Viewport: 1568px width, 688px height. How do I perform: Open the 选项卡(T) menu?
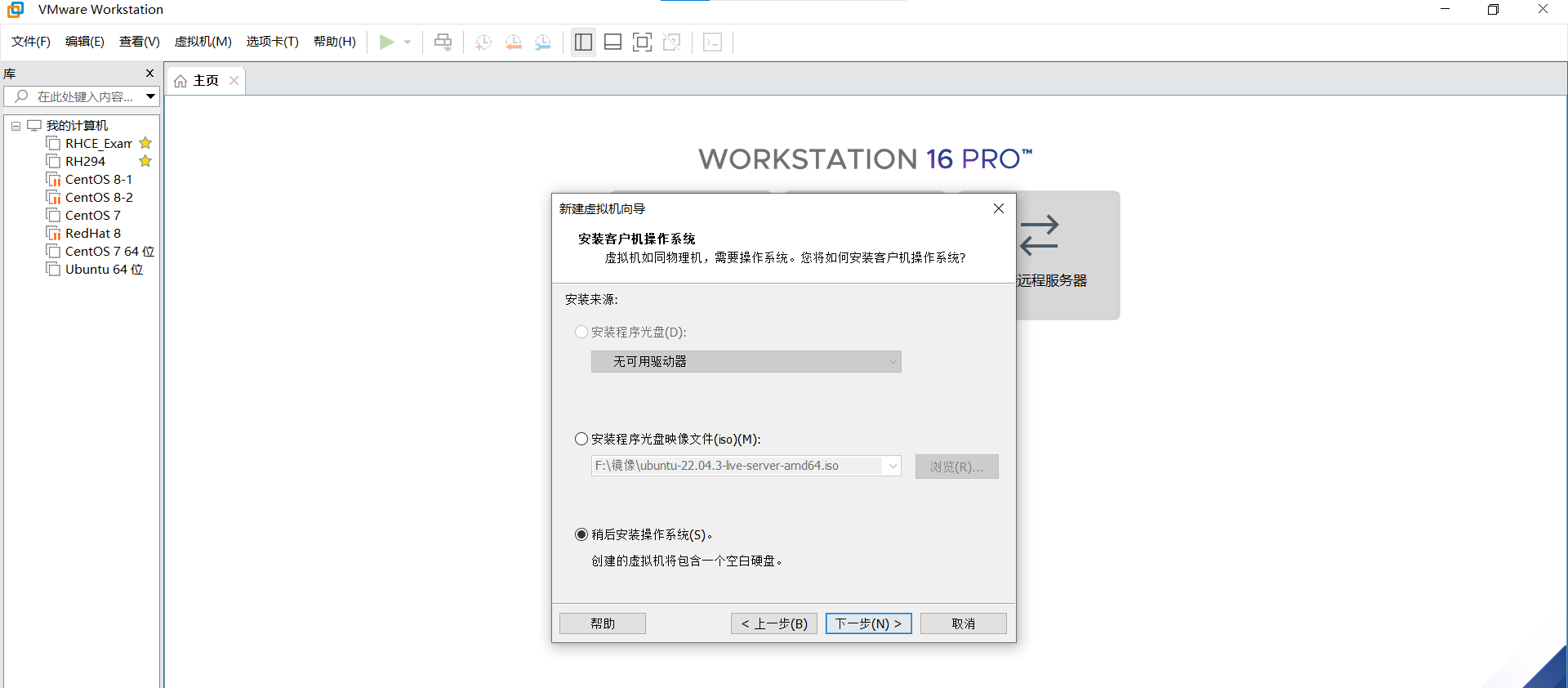point(273,42)
